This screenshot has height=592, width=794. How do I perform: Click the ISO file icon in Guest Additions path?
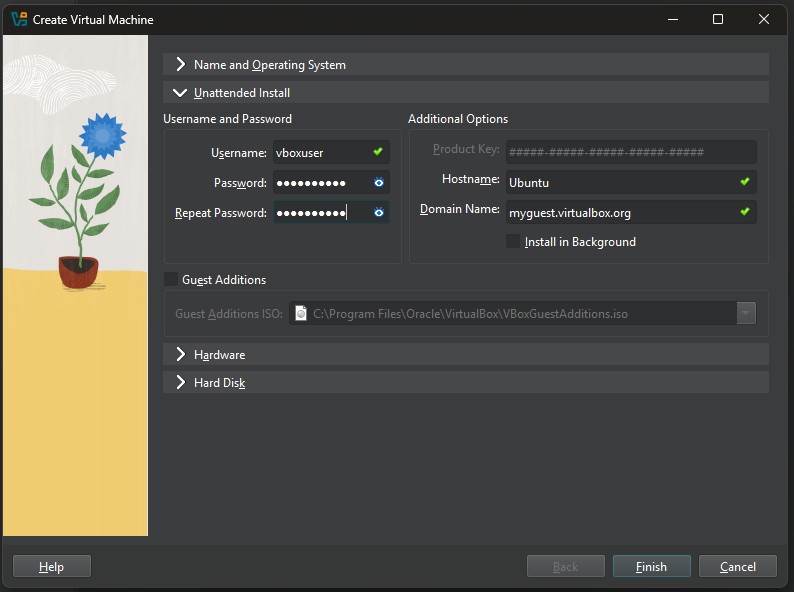point(301,314)
